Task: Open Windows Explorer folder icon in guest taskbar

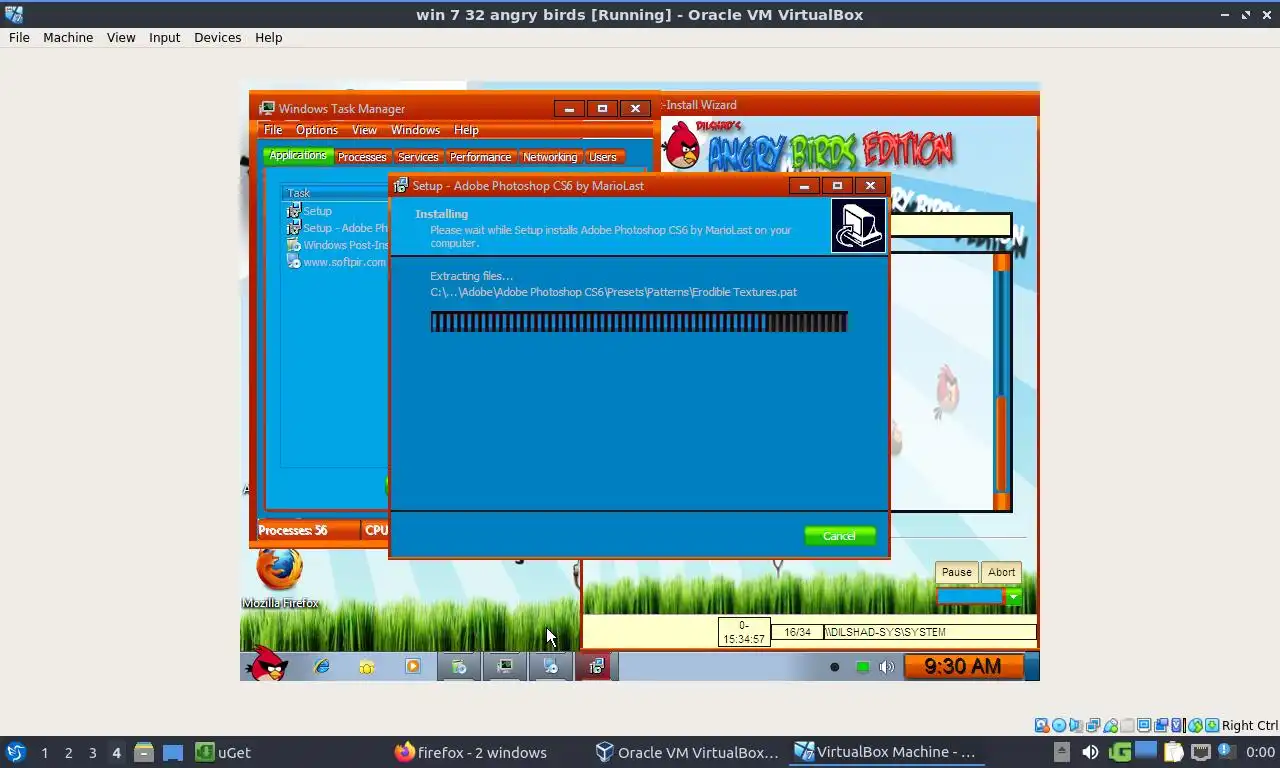Action: pos(367,666)
